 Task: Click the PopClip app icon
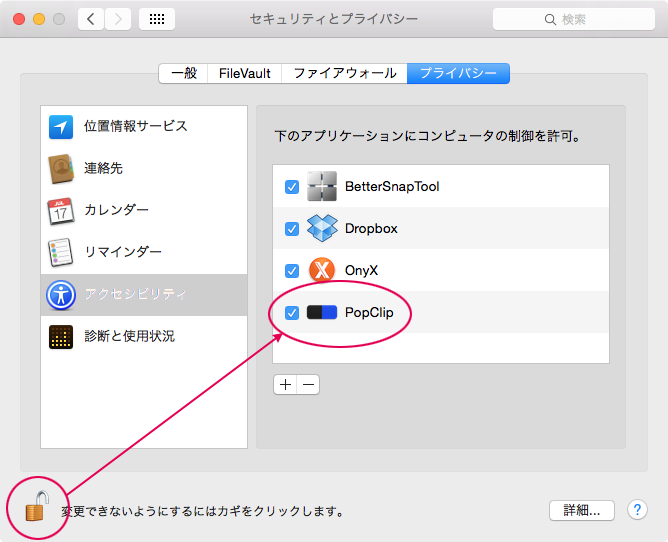322,312
